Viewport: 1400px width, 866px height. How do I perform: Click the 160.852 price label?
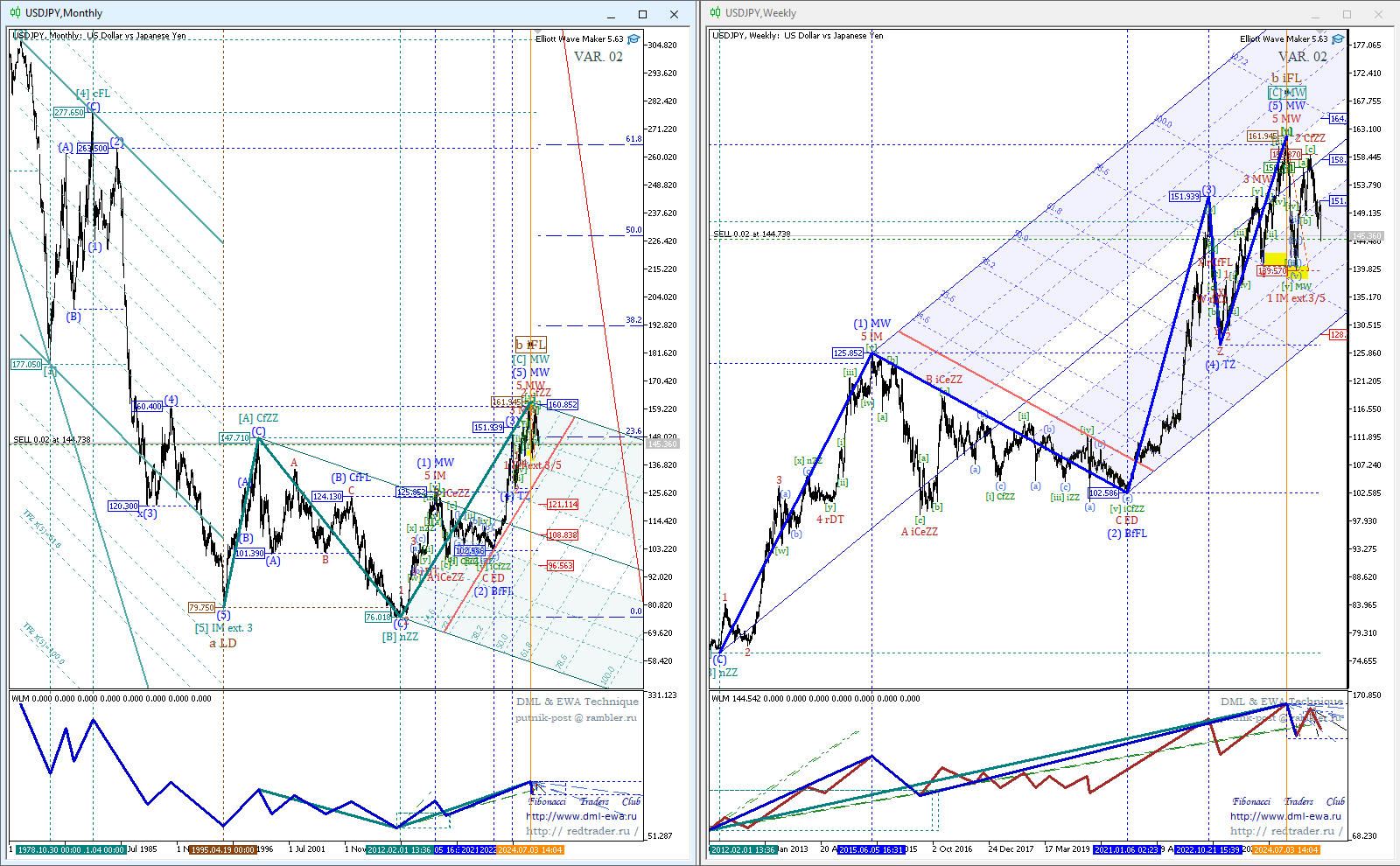tap(563, 404)
